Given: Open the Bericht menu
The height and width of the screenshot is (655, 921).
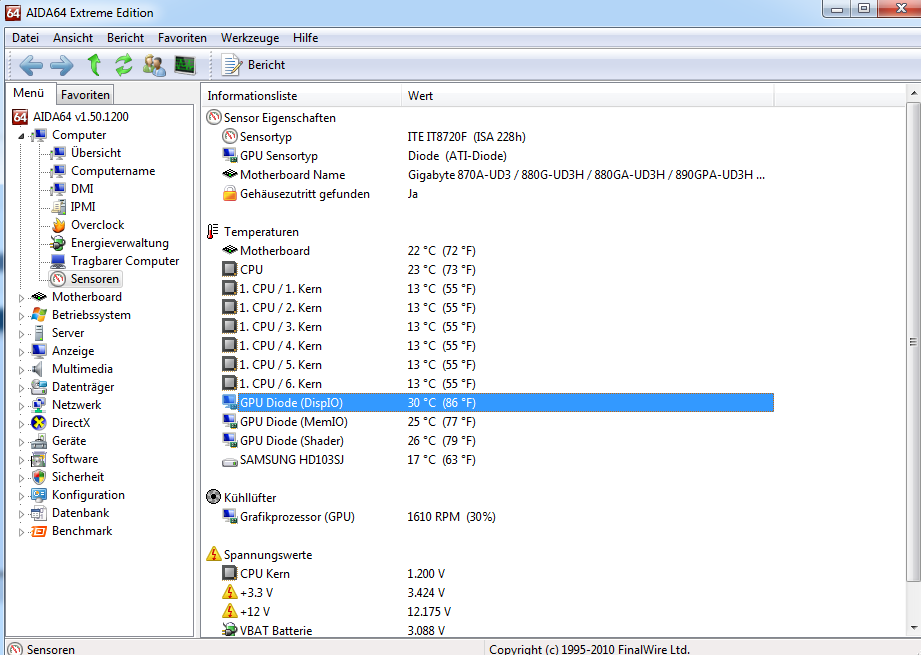Looking at the screenshot, I should click(x=125, y=38).
